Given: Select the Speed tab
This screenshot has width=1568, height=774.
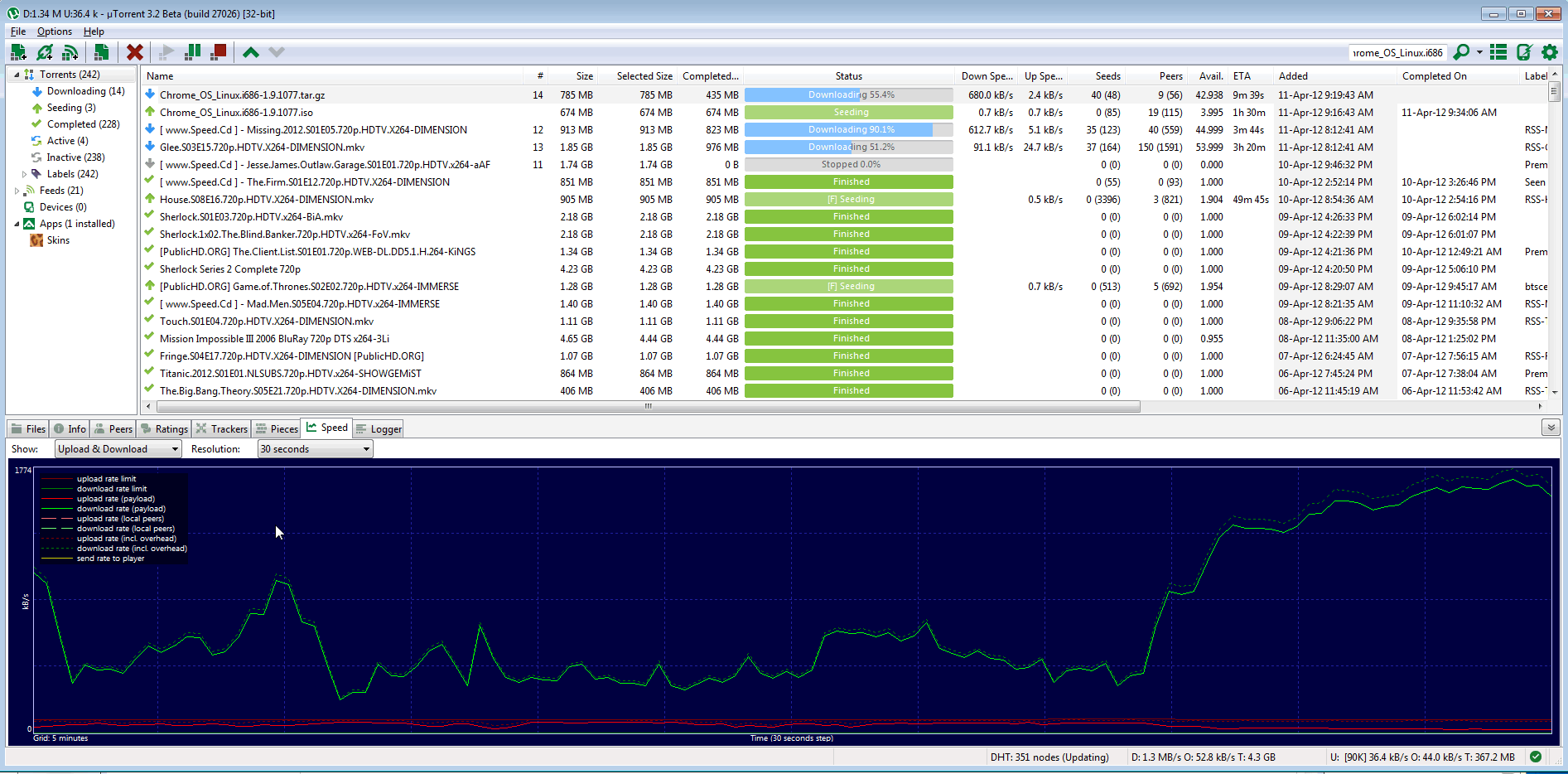Looking at the screenshot, I should pyautogui.click(x=326, y=428).
